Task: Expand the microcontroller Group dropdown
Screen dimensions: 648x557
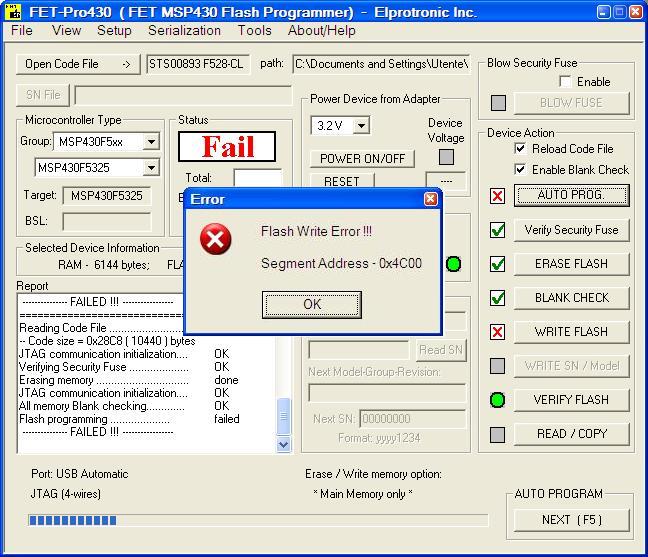Action: [151, 142]
